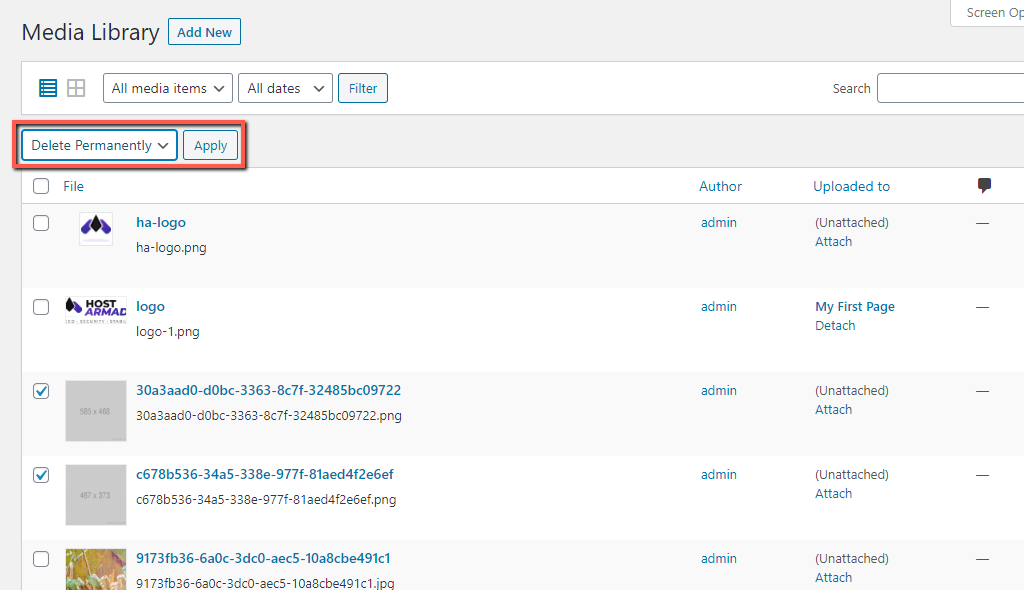The width and height of the screenshot is (1024, 590).
Task: Open Delete Permanently bulk actions dropdown
Action: tap(99, 145)
